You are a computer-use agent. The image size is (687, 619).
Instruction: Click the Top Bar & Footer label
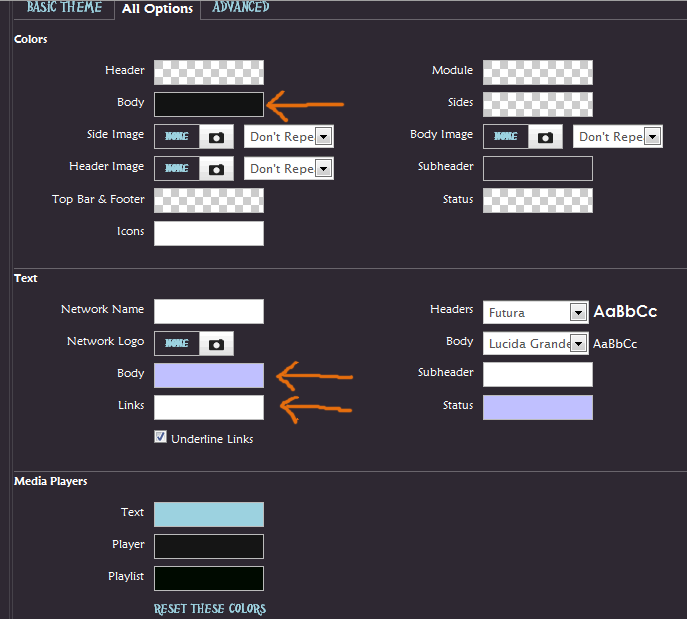click(98, 199)
